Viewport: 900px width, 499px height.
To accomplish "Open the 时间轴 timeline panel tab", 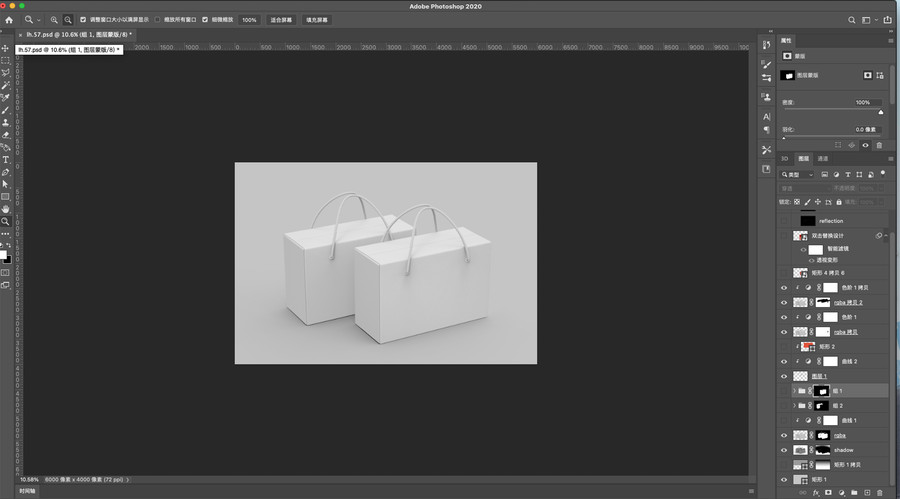I will [27, 491].
